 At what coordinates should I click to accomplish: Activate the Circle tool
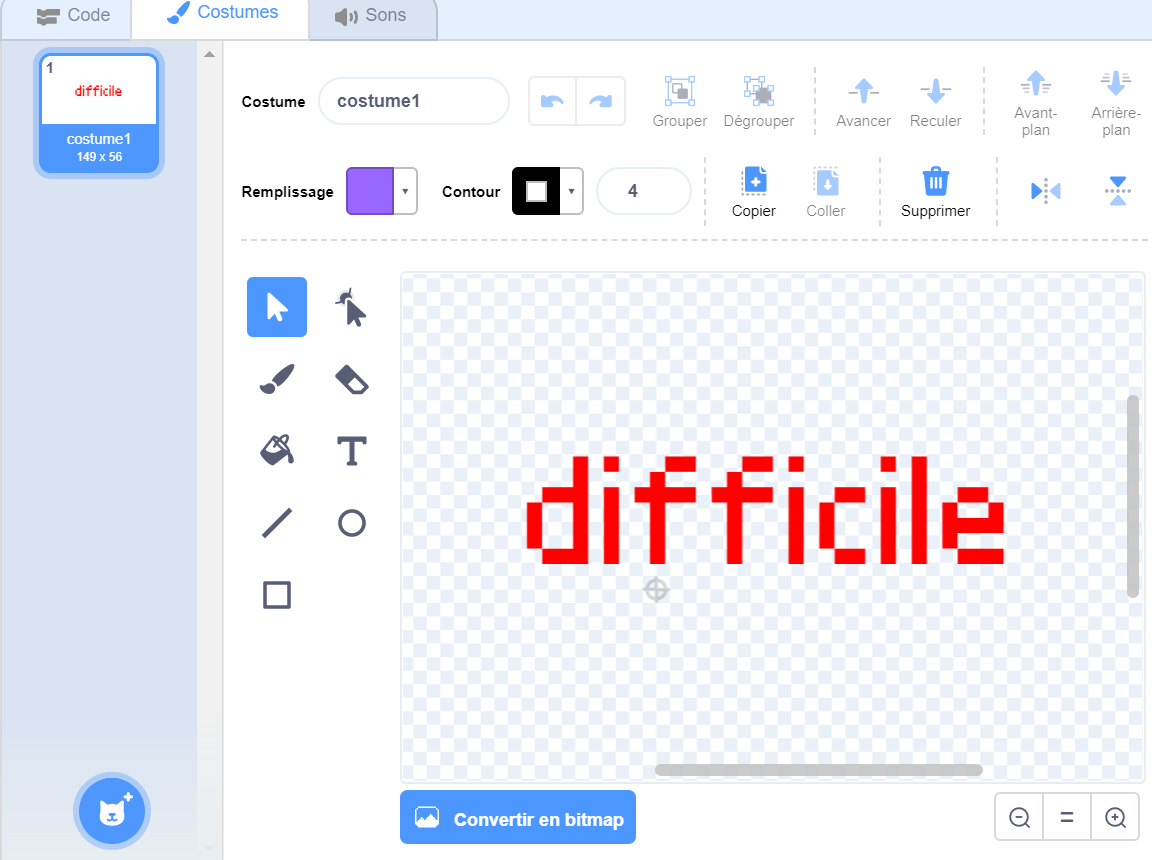coord(351,523)
